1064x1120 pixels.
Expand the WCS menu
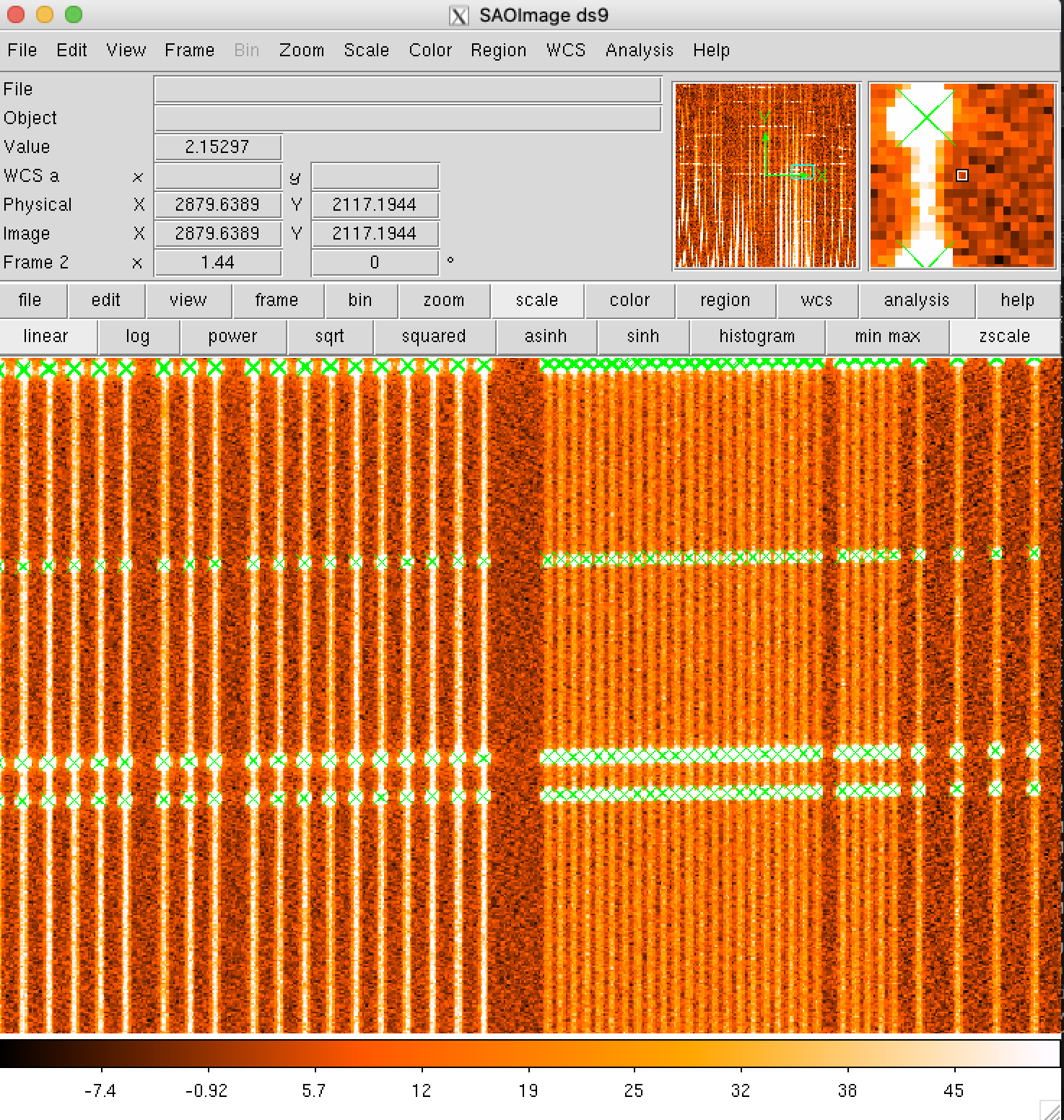point(565,50)
